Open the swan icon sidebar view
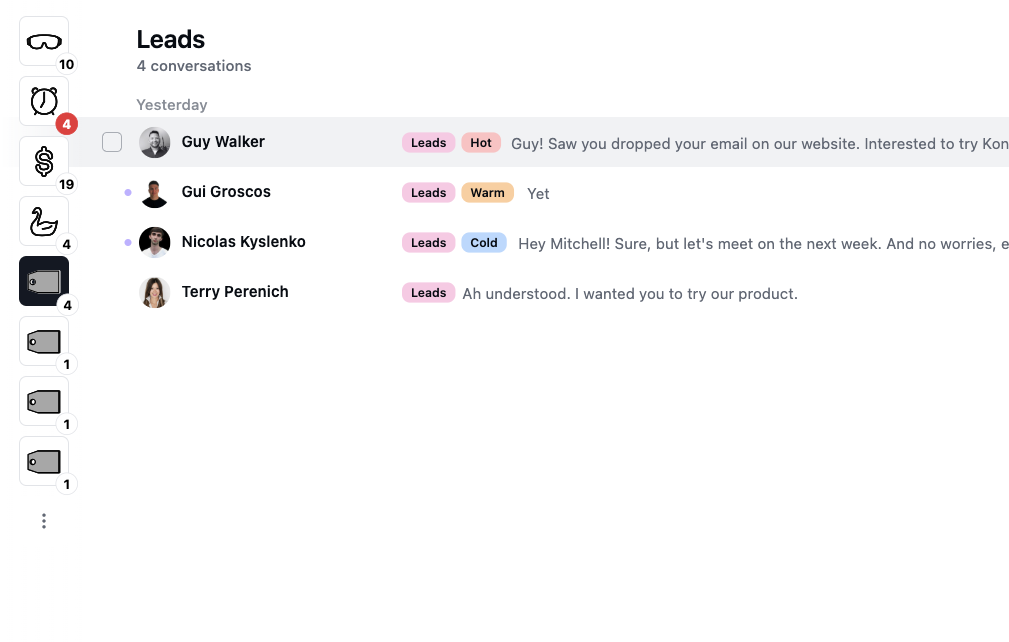 point(44,221)
